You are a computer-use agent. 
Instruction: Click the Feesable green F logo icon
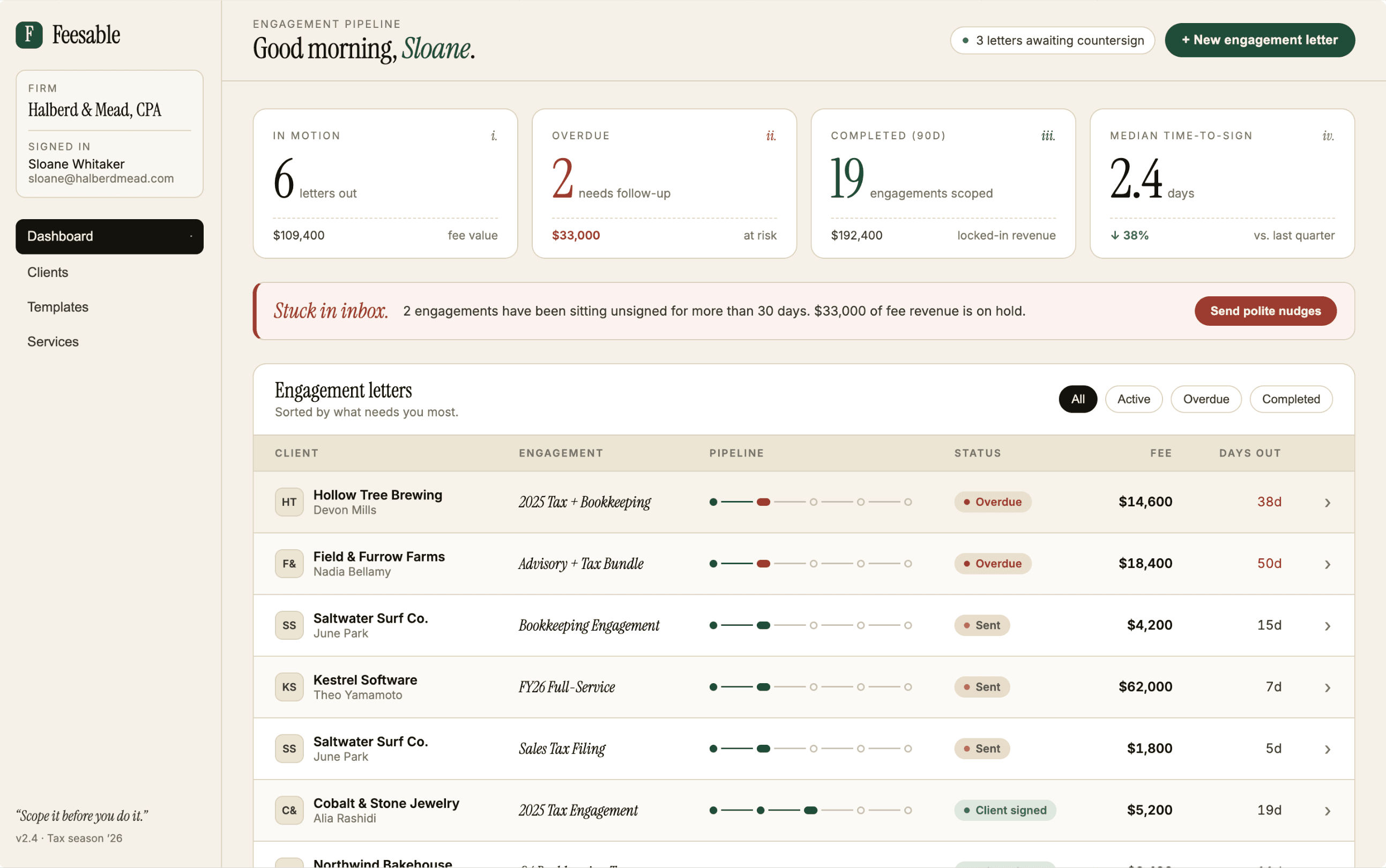[29, 35]
